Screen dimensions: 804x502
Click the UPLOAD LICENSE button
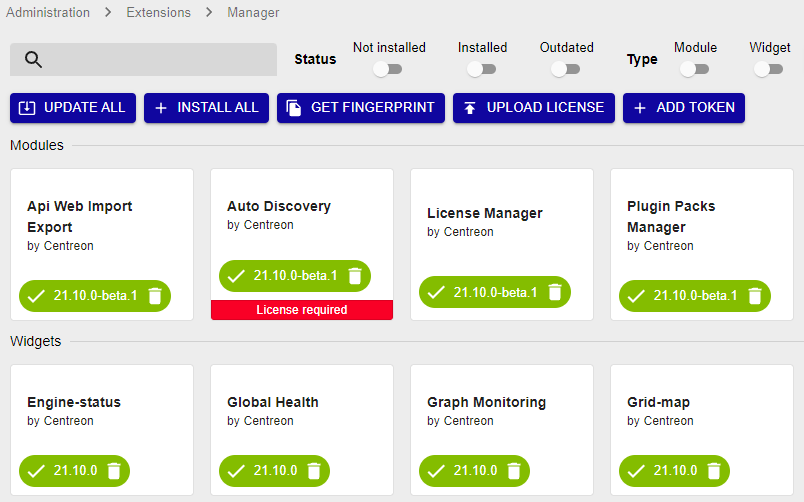click(x=533, y=108)
